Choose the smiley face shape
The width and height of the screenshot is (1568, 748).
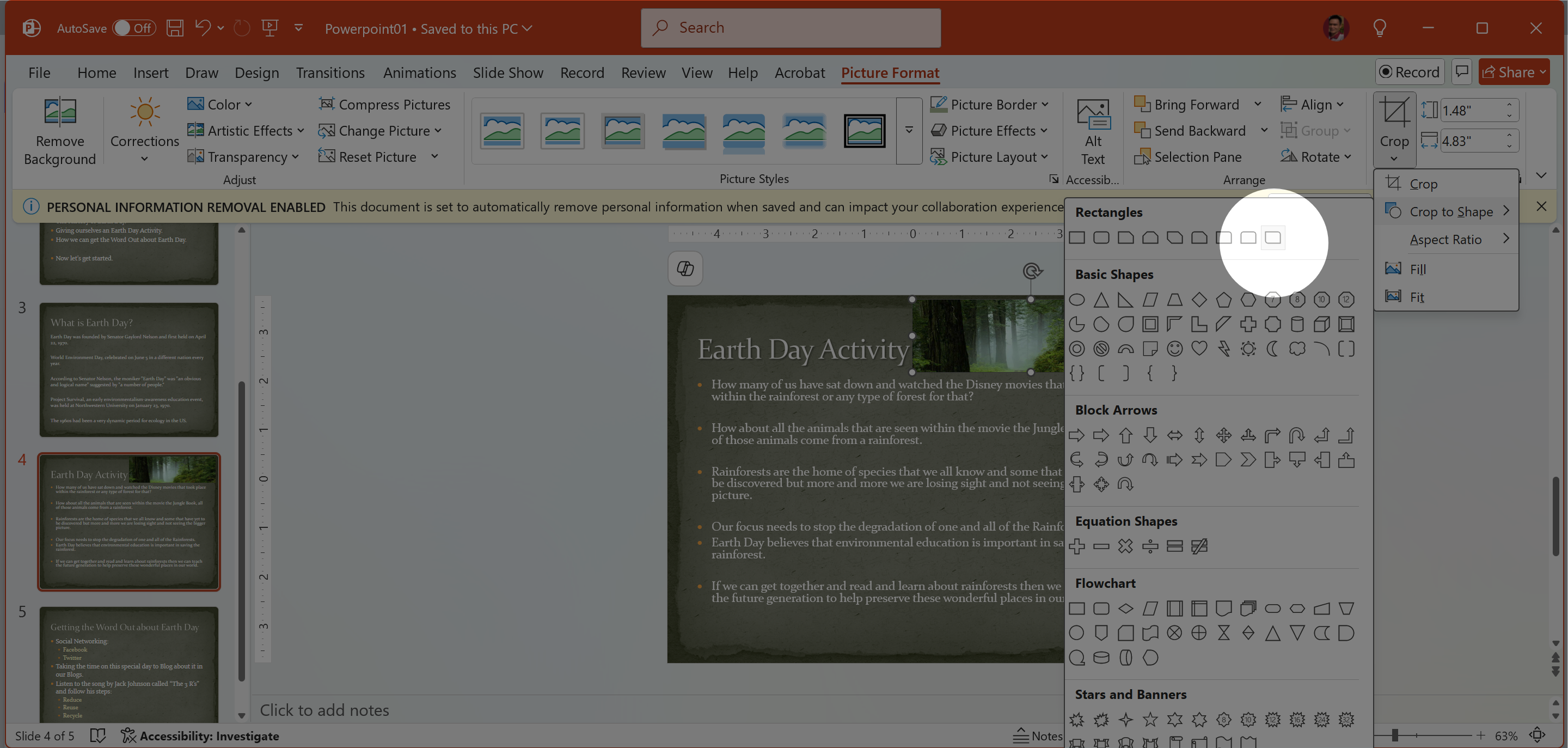coord(1174,349)
